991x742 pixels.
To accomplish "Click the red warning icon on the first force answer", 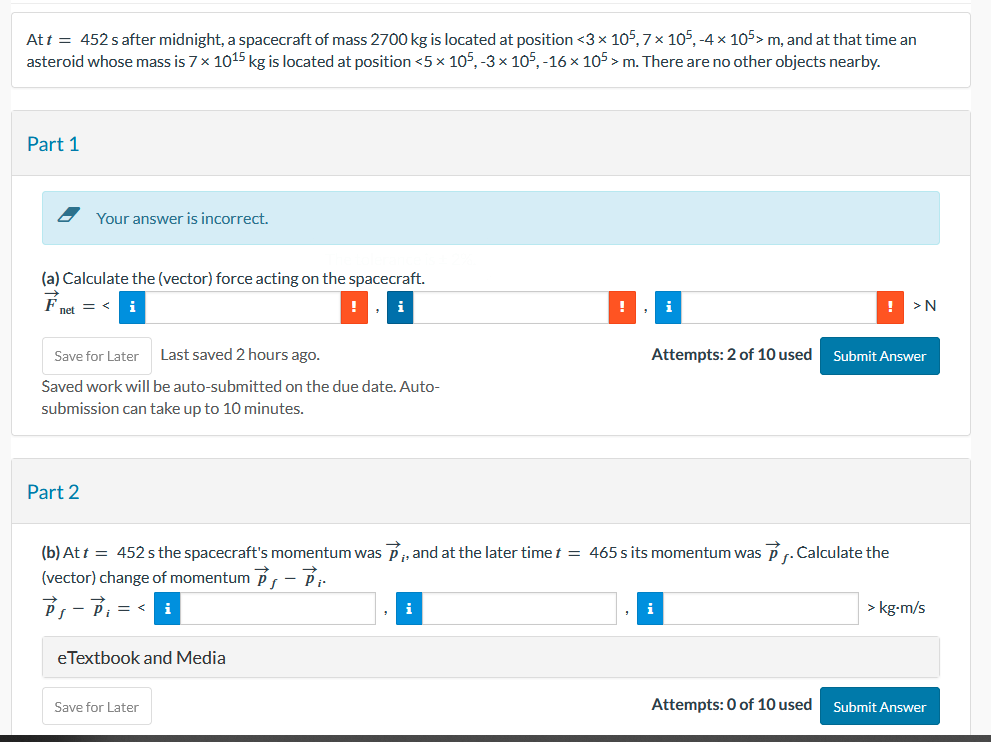I will 355,307.
